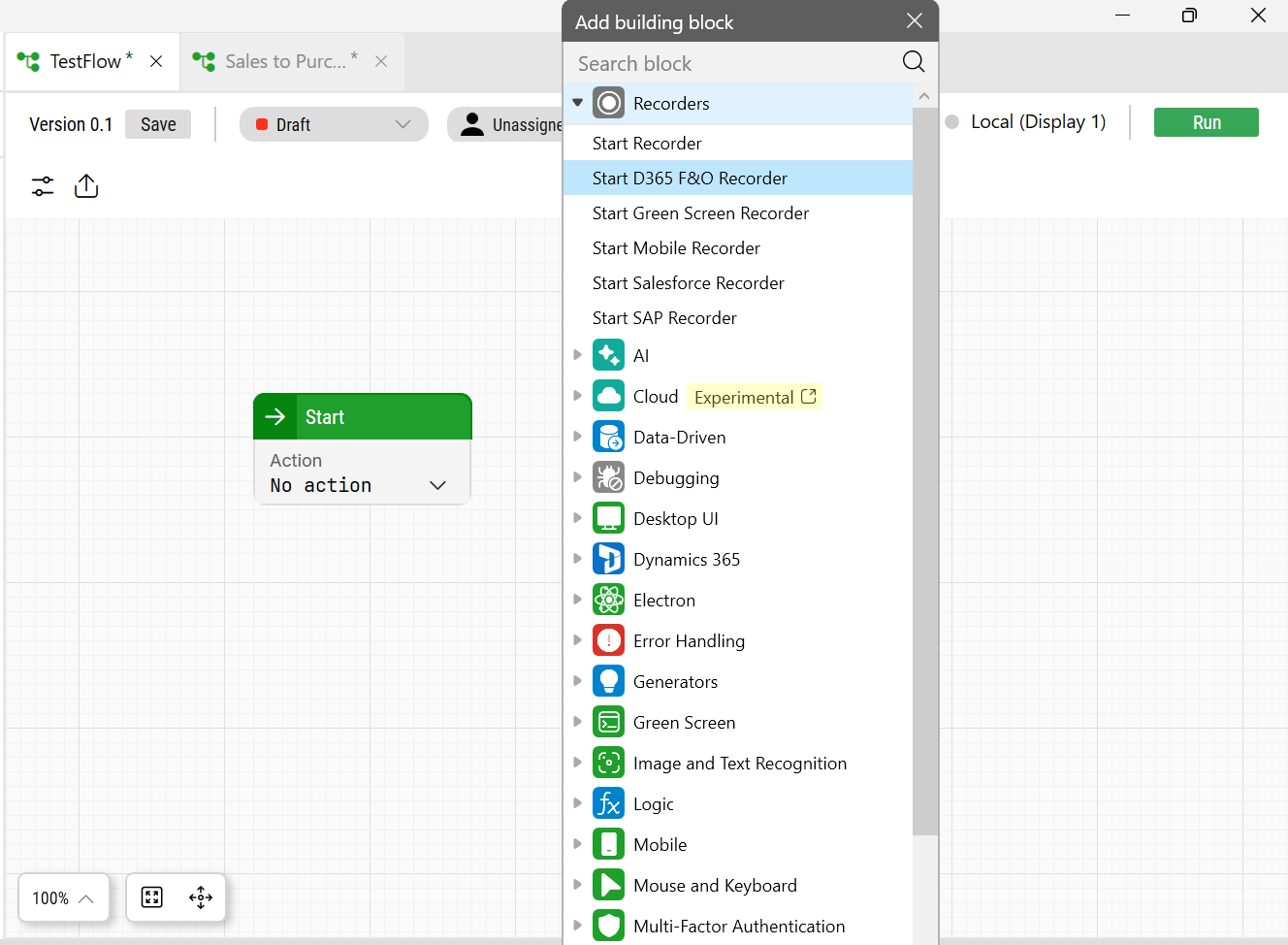1288x945 pixels.
Task: Collapse the Recorders category
Action: (x=578, y=103)
